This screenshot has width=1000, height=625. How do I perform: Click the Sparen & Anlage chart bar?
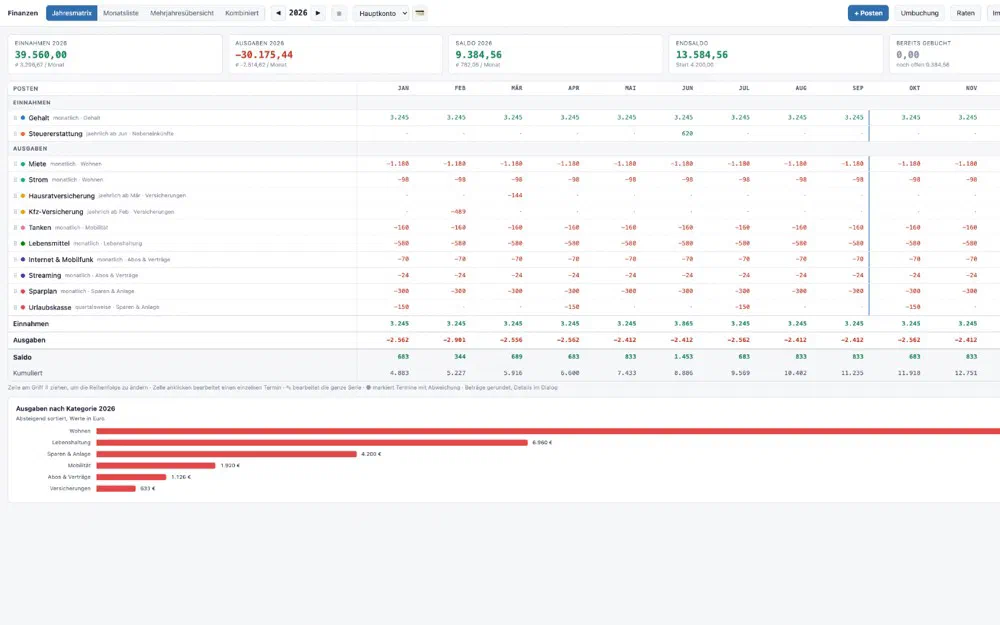(x=226, y=454)
